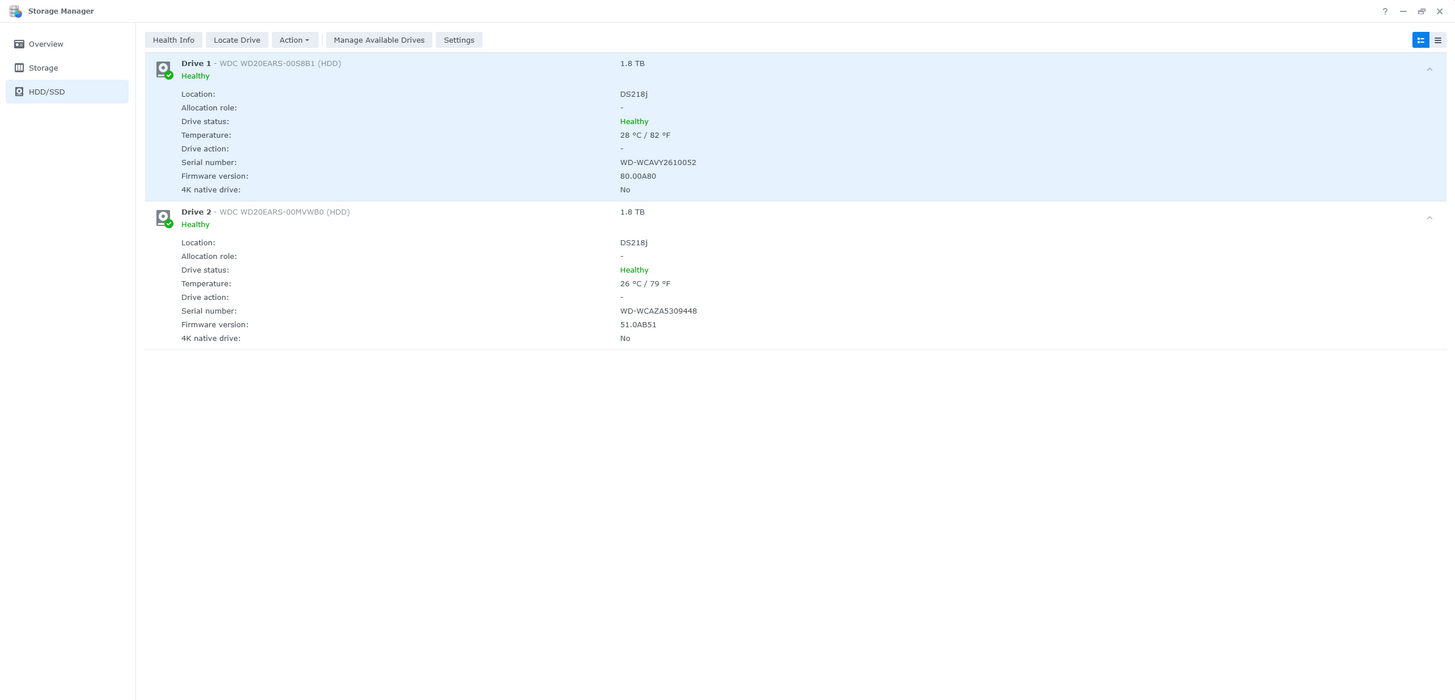
Task: Collapse the Drive 2 details panel
Action: [1429, 217]
